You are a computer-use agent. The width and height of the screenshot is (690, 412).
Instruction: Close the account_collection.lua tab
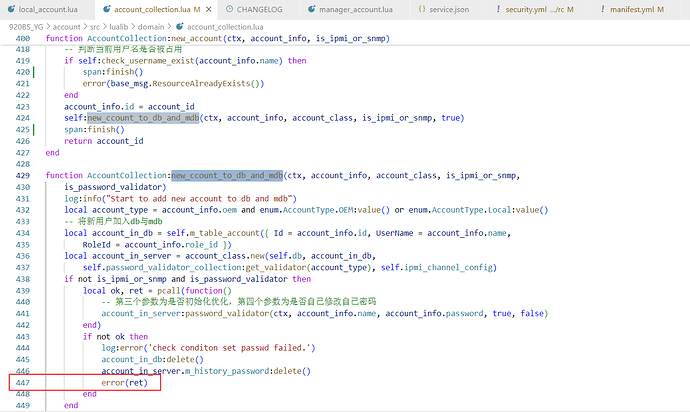(207, 8)
